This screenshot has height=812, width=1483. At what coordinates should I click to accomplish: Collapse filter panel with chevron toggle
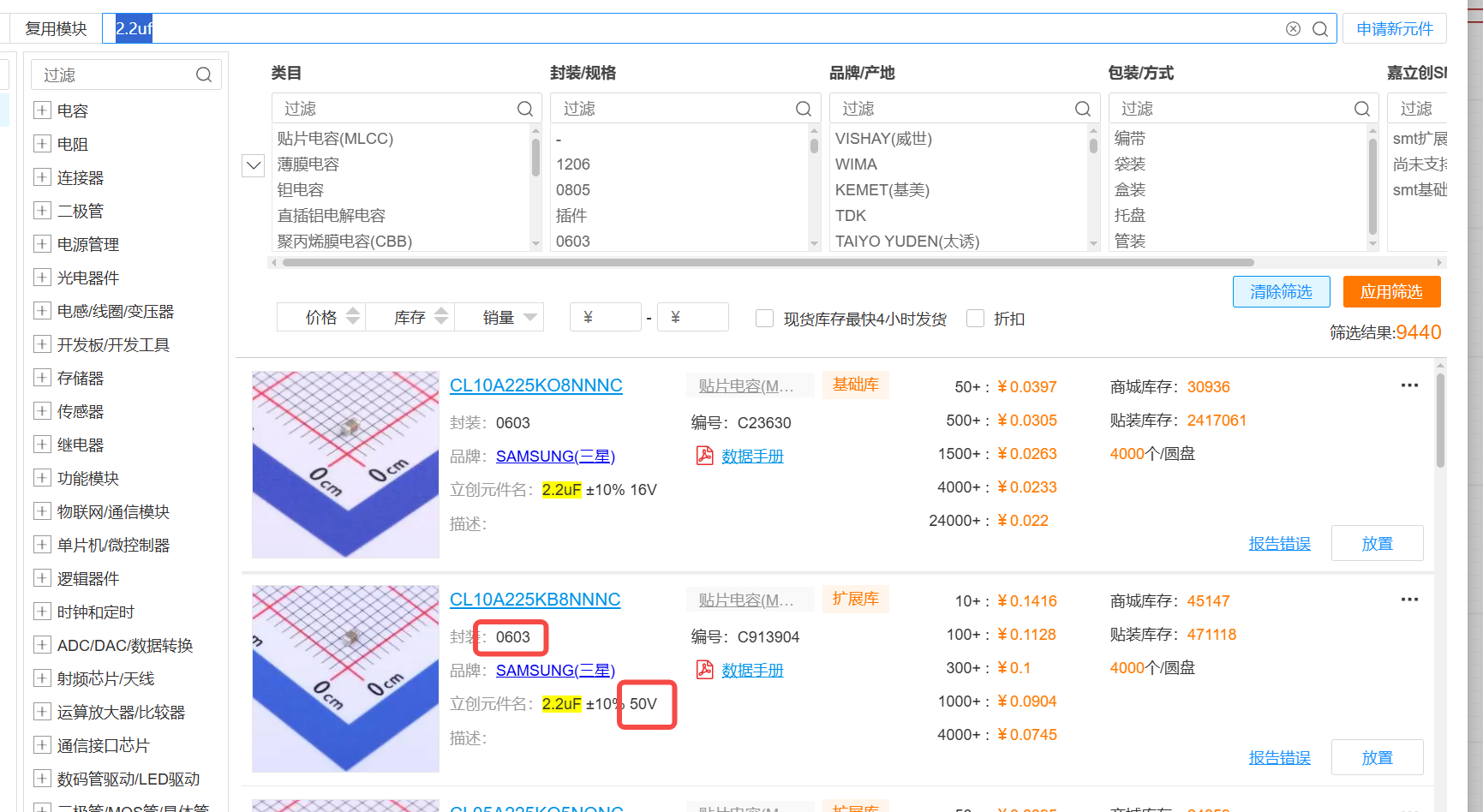coord(254,165)
